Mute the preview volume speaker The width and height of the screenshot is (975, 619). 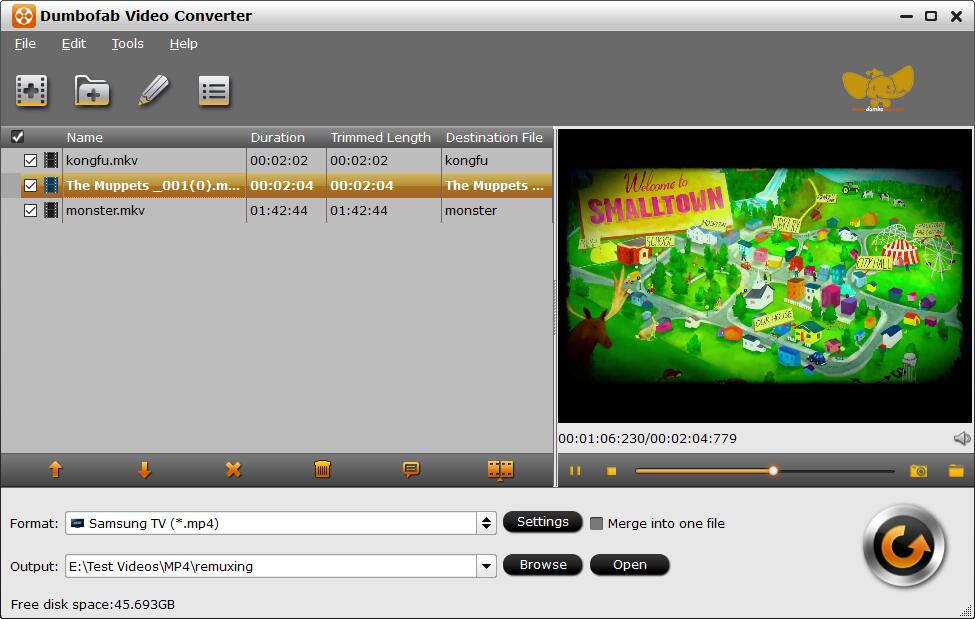click(x=962, y=439)
